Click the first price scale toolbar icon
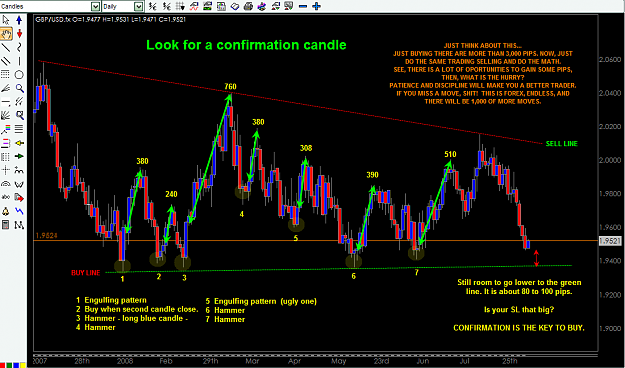 tap(153, 6)
